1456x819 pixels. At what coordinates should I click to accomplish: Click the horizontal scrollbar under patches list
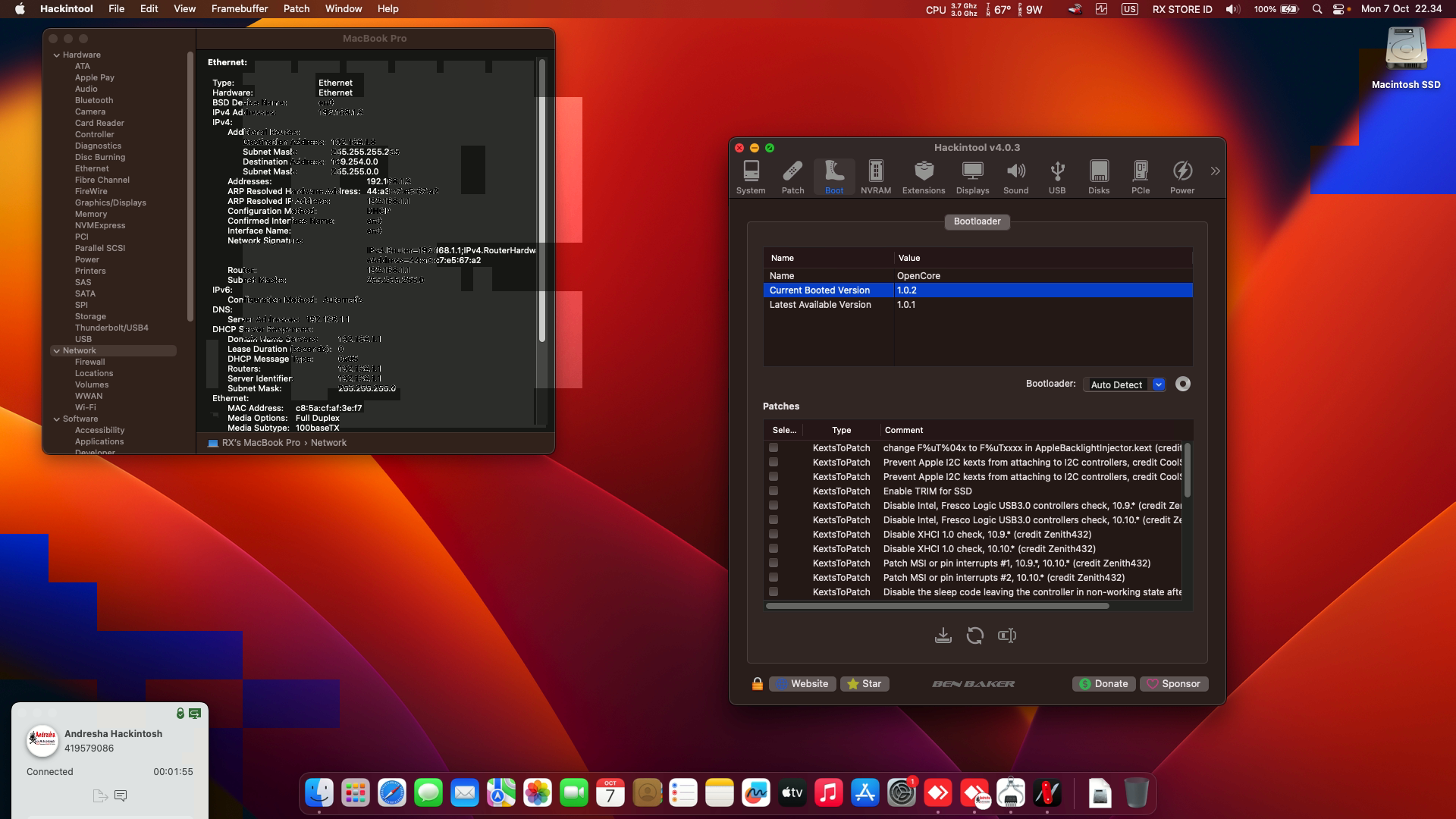tap(937, 606)
